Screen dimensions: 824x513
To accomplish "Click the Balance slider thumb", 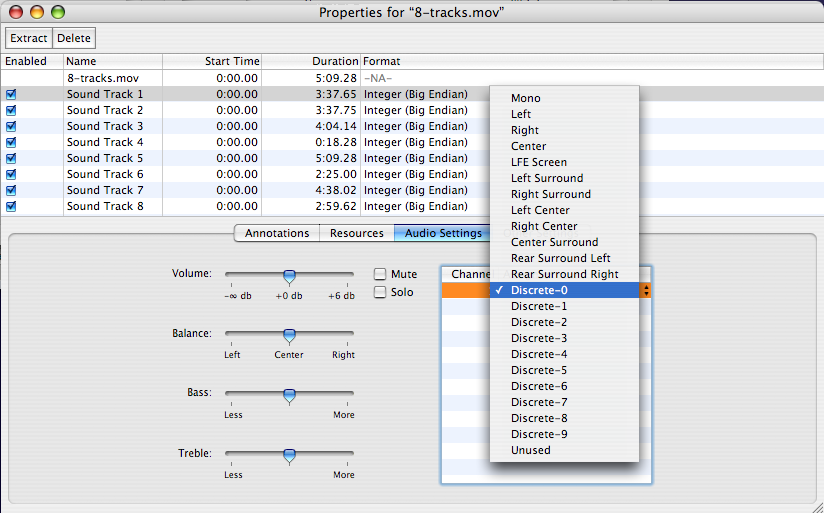I will (x=289, y=337).
